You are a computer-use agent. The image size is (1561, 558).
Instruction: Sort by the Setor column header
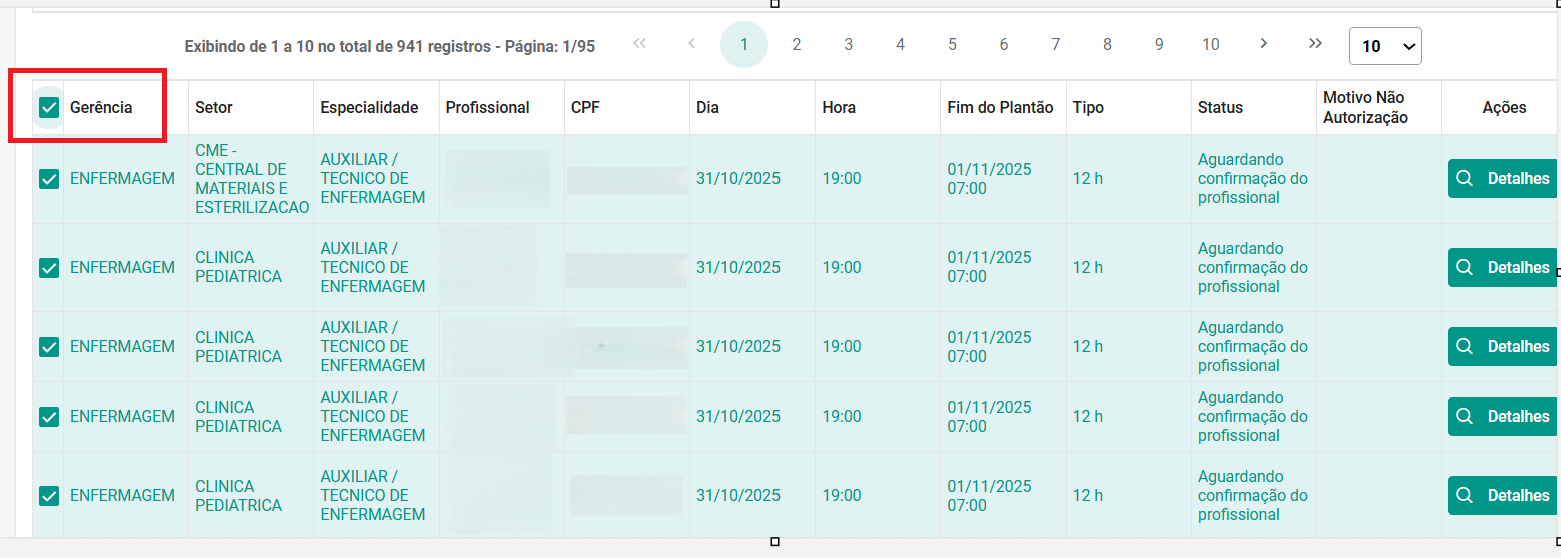point(214,108)
